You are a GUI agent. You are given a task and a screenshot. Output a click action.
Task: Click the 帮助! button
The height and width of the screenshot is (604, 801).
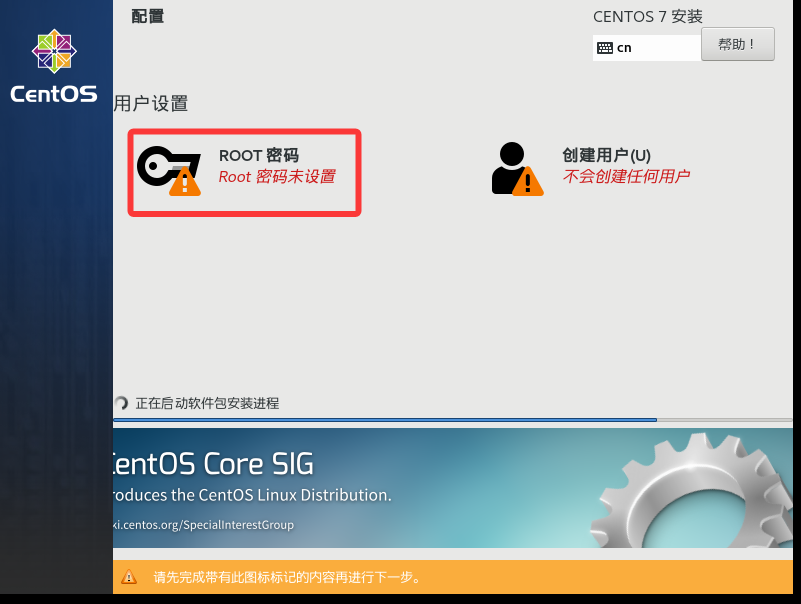click(x=738, y=44)
